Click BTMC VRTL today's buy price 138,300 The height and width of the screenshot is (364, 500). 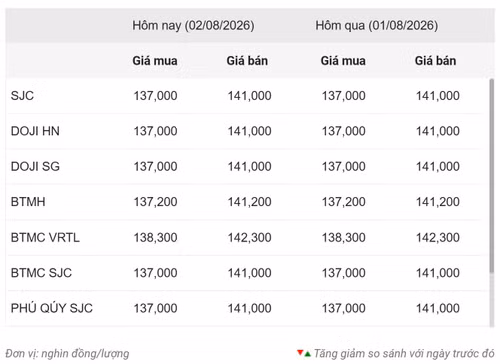[155, 238]
